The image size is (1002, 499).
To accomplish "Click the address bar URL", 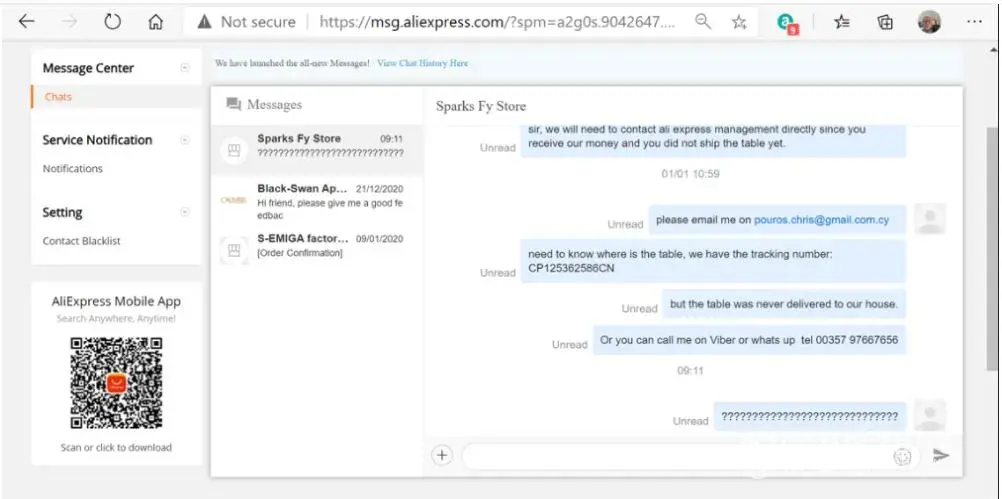I will [497, 22].
